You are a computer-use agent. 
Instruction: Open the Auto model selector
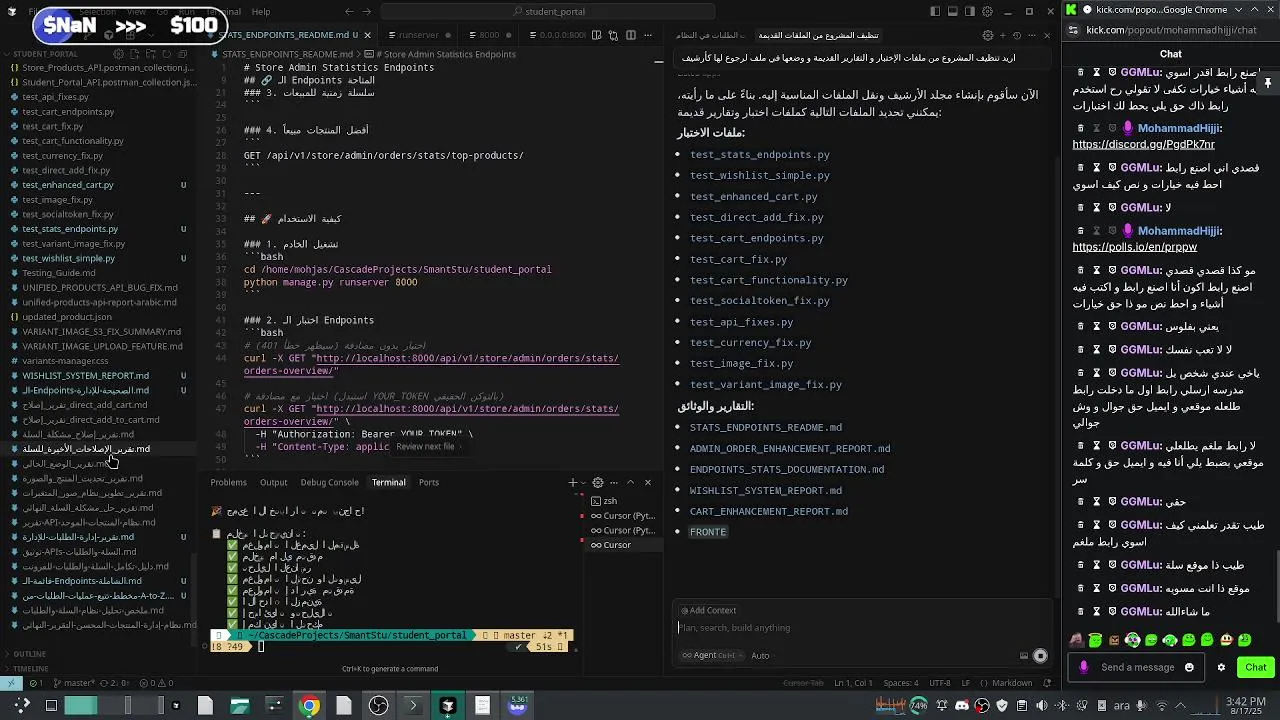click(x=760, y=655)
